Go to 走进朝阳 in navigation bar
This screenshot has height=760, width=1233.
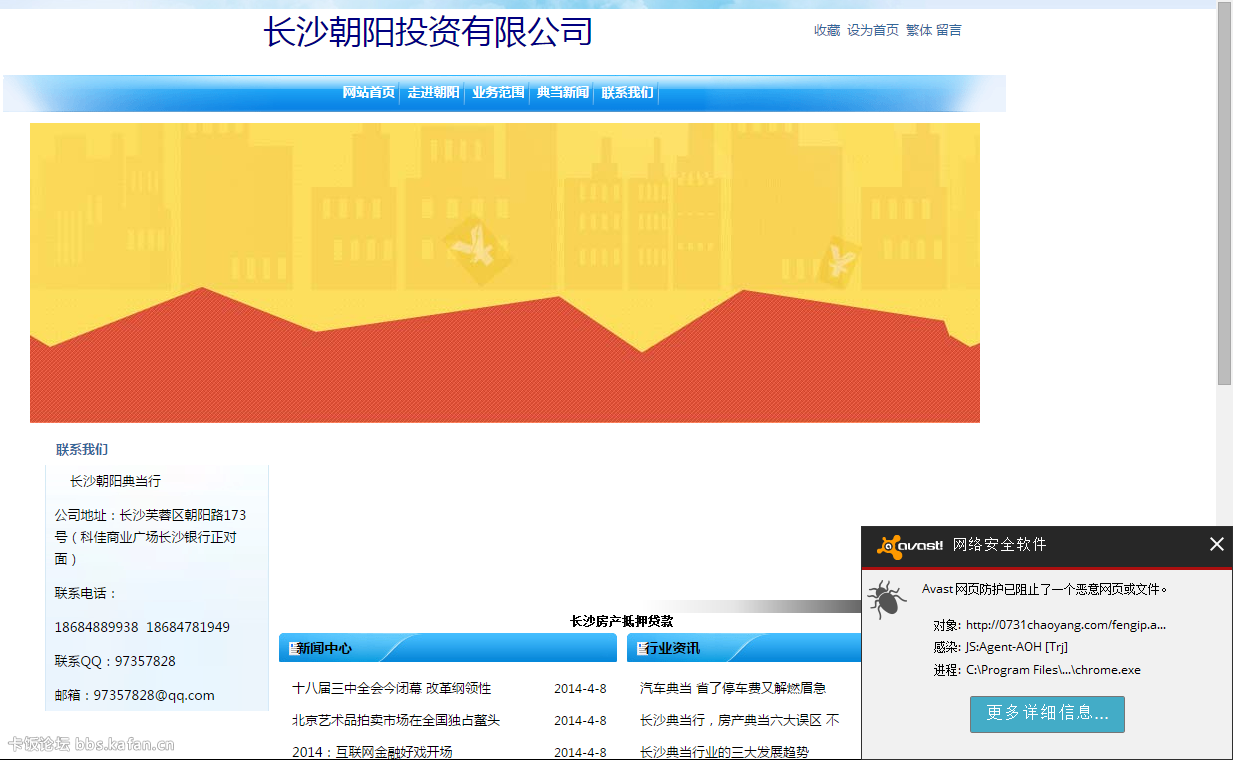point(433,93)
